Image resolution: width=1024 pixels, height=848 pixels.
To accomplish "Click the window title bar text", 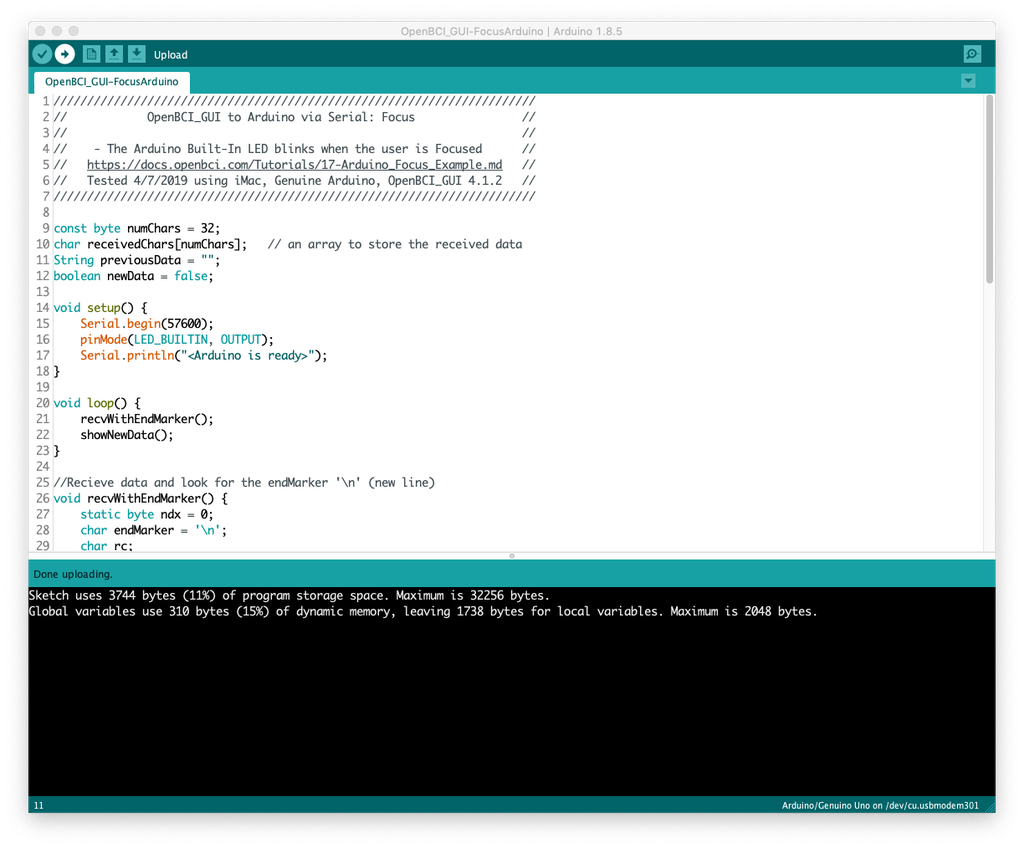I will 512,31.
